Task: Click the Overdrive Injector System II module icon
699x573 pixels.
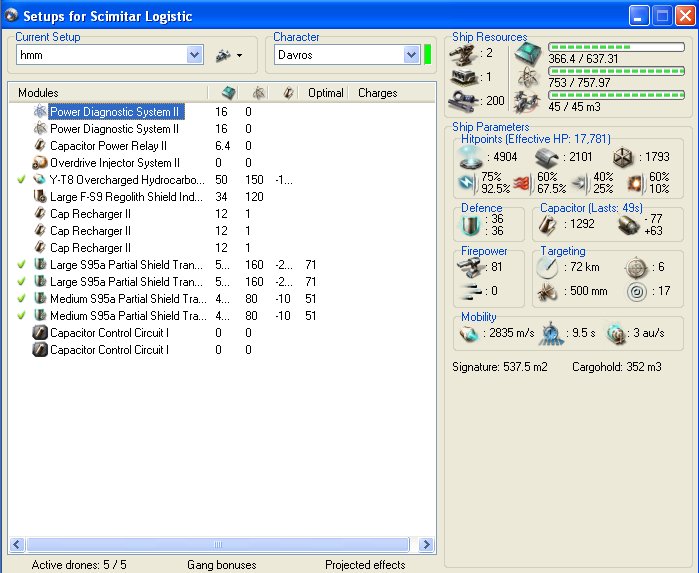Action: (x=40, y=163)
